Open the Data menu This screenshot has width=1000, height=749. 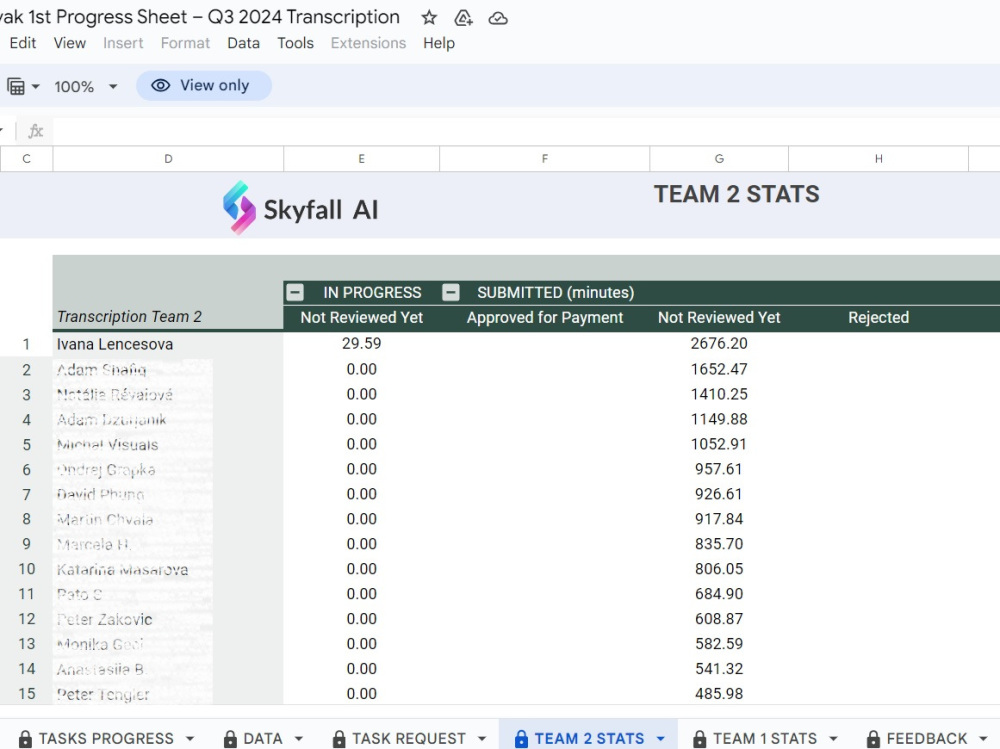[244, 43]
